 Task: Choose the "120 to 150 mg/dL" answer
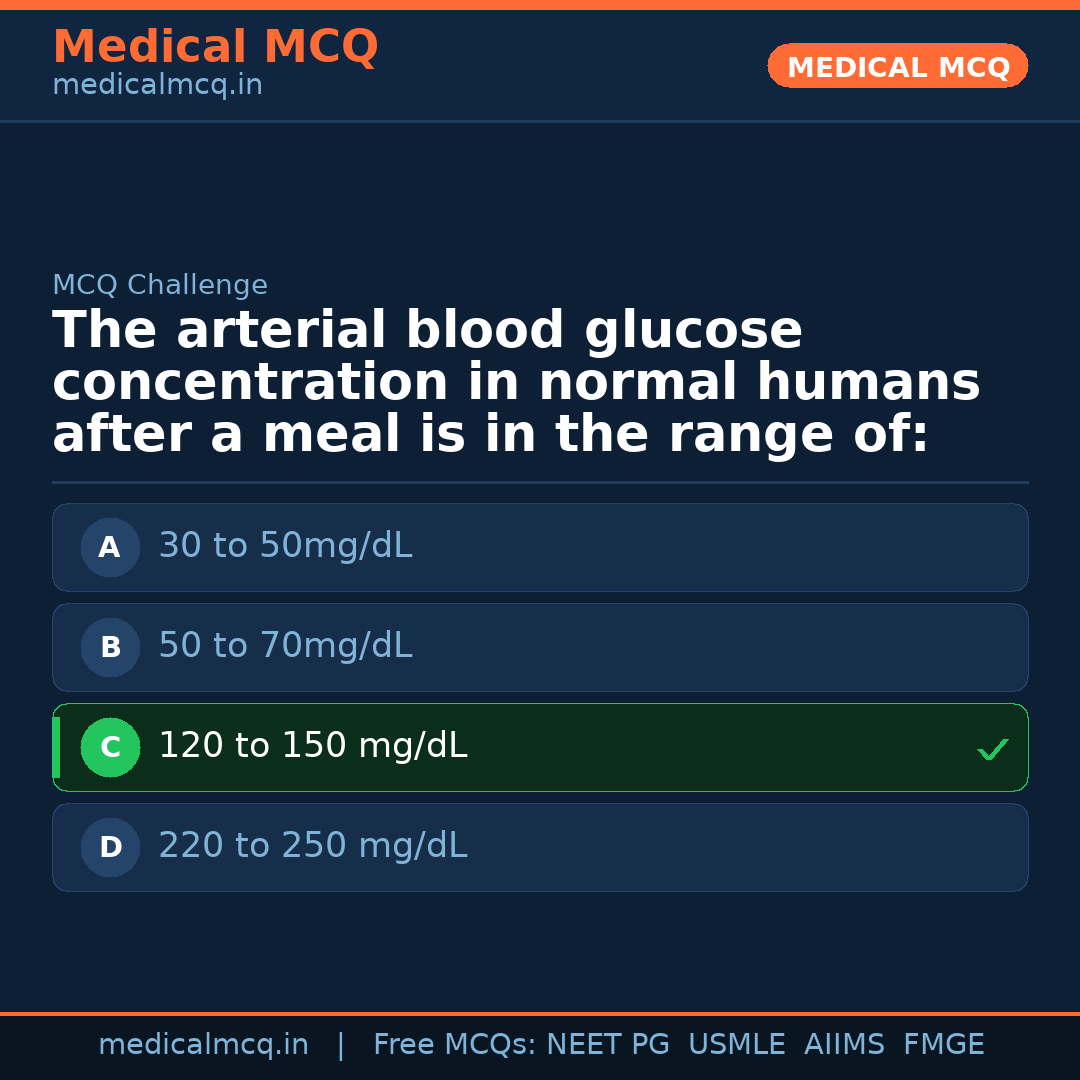312,746
